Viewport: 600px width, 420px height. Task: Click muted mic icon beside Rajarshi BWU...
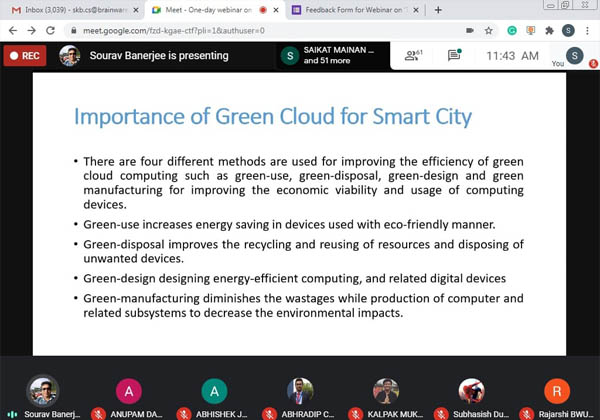pos(527,414)
